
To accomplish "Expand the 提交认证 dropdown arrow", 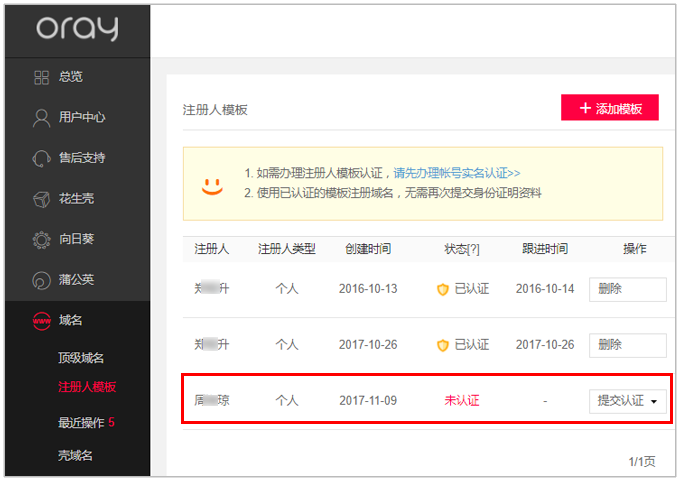I will [x=654, y=402].
